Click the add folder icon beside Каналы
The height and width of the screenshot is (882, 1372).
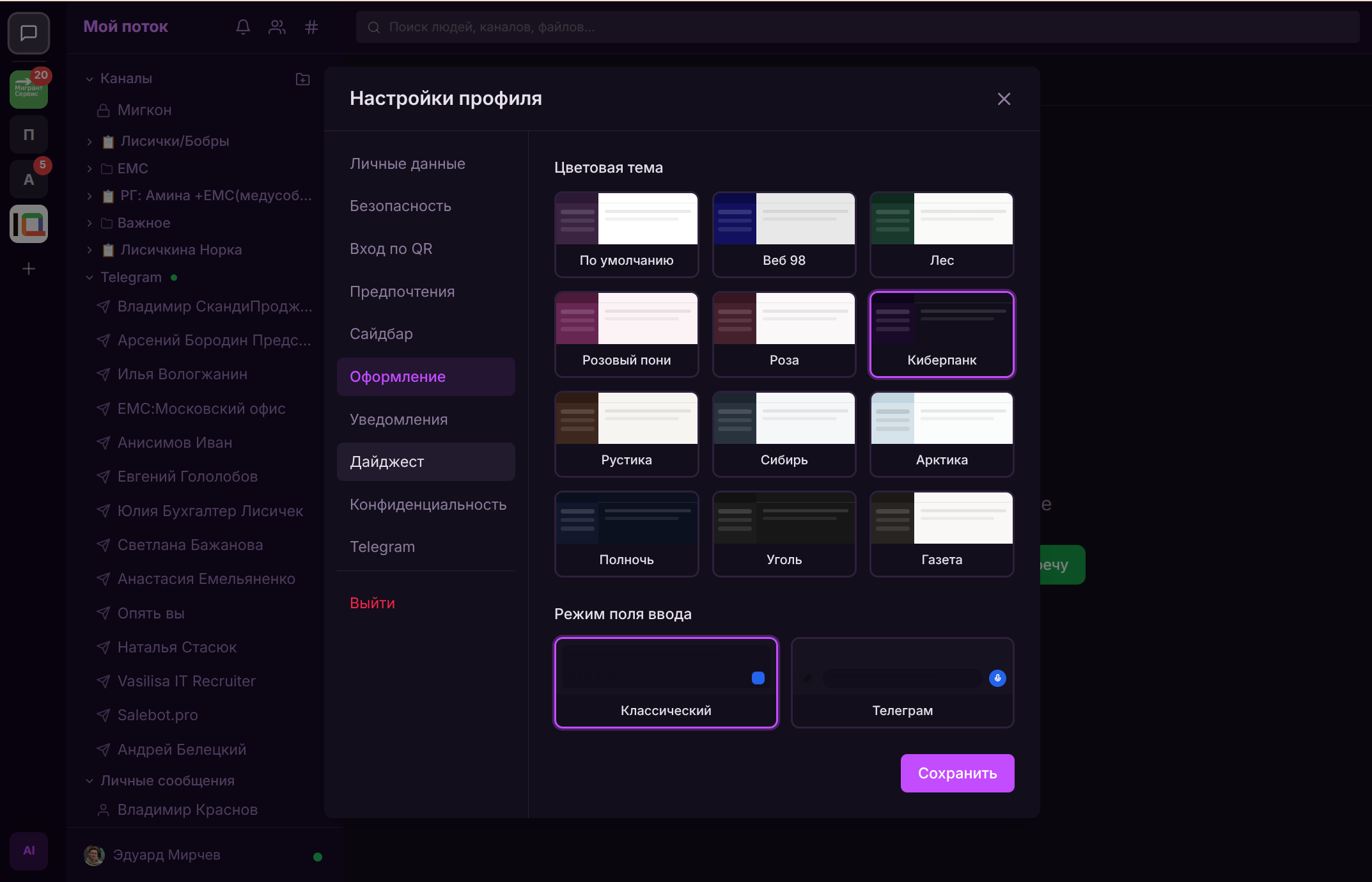[x=302, y=79]
